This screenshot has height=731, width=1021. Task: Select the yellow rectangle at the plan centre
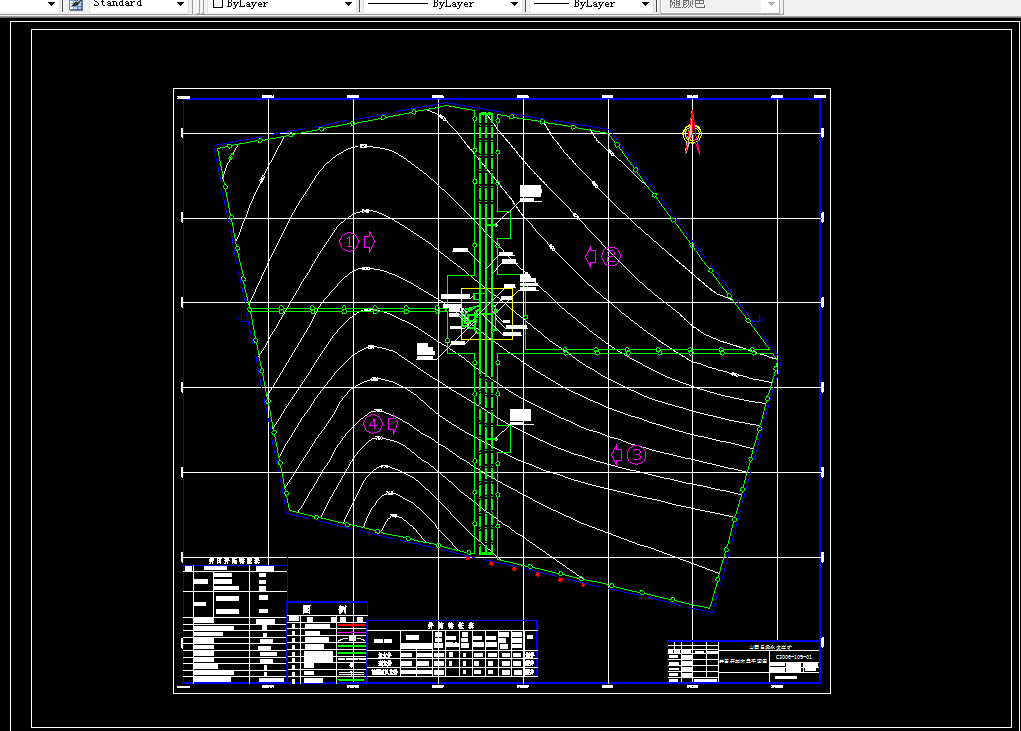[x=487, y=314]
